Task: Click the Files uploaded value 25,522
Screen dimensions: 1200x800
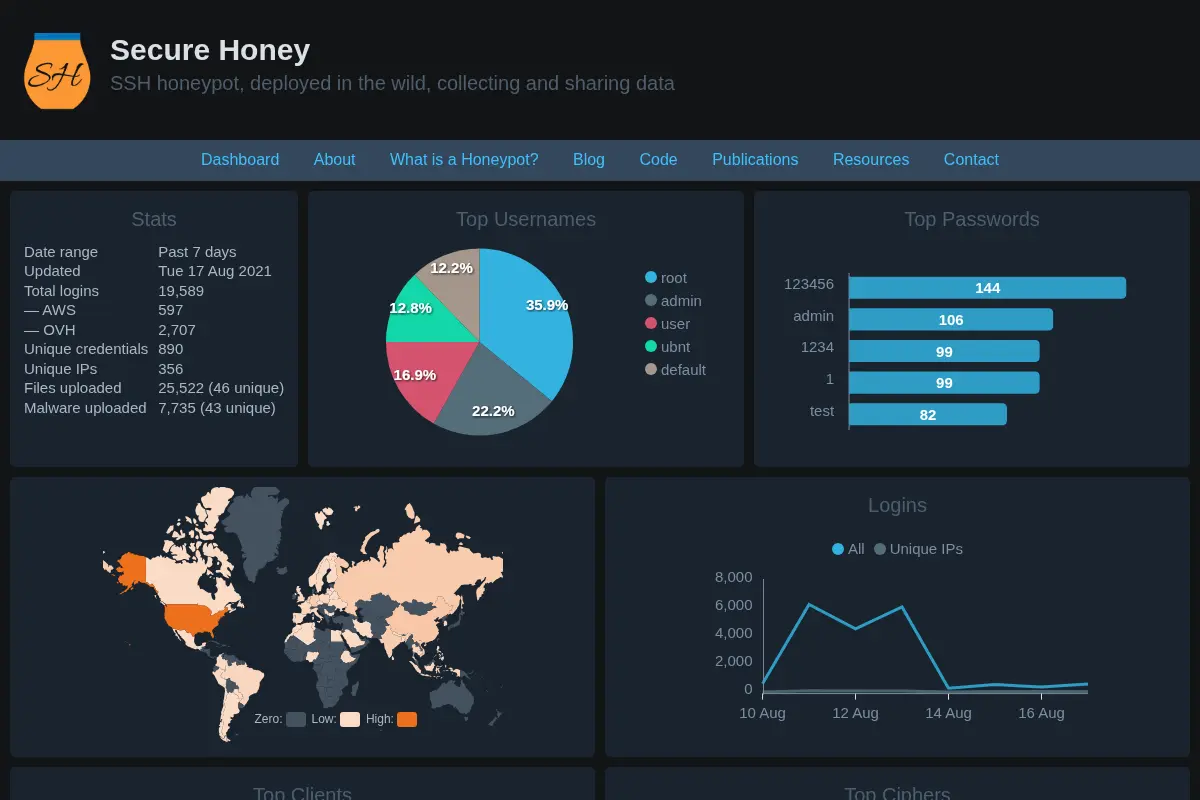Action: pos(221,388)
